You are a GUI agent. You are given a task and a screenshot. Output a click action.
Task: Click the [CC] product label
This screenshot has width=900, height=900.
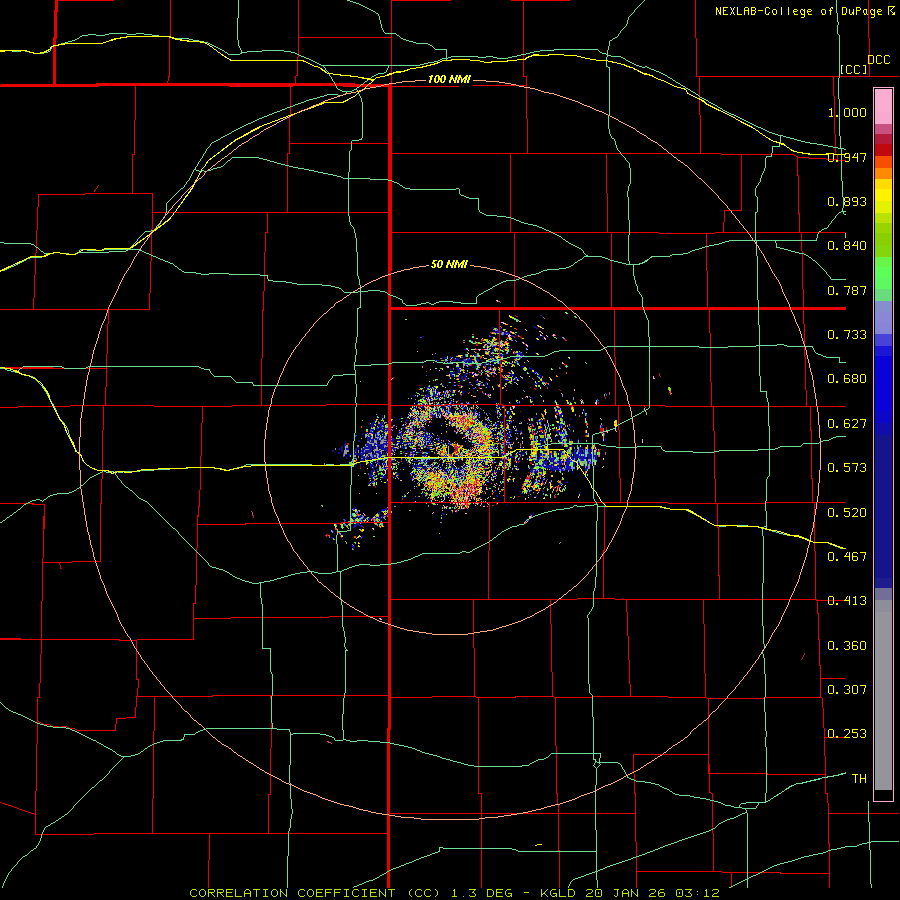(854, 69)
